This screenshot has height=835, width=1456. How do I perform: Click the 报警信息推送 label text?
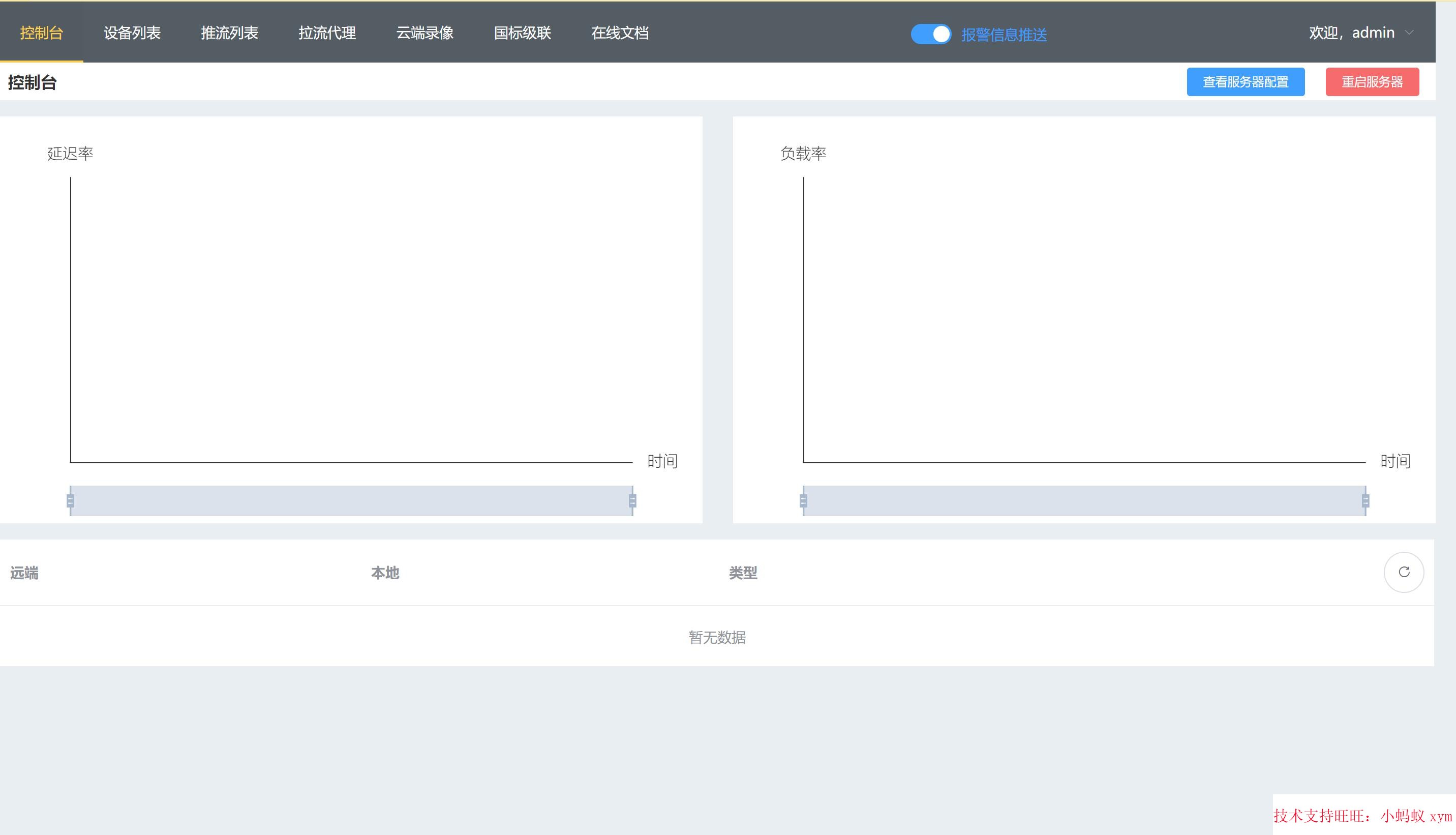coord(1004,35)
